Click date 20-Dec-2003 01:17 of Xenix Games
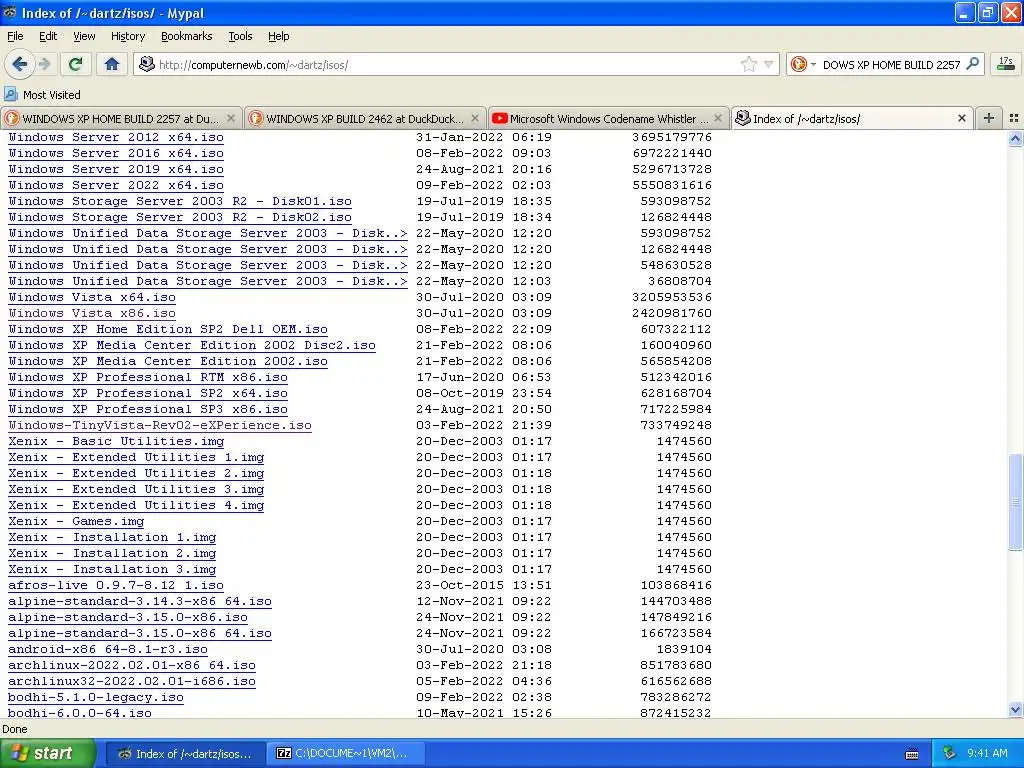 pyautogui.click(x=484, y=521)
